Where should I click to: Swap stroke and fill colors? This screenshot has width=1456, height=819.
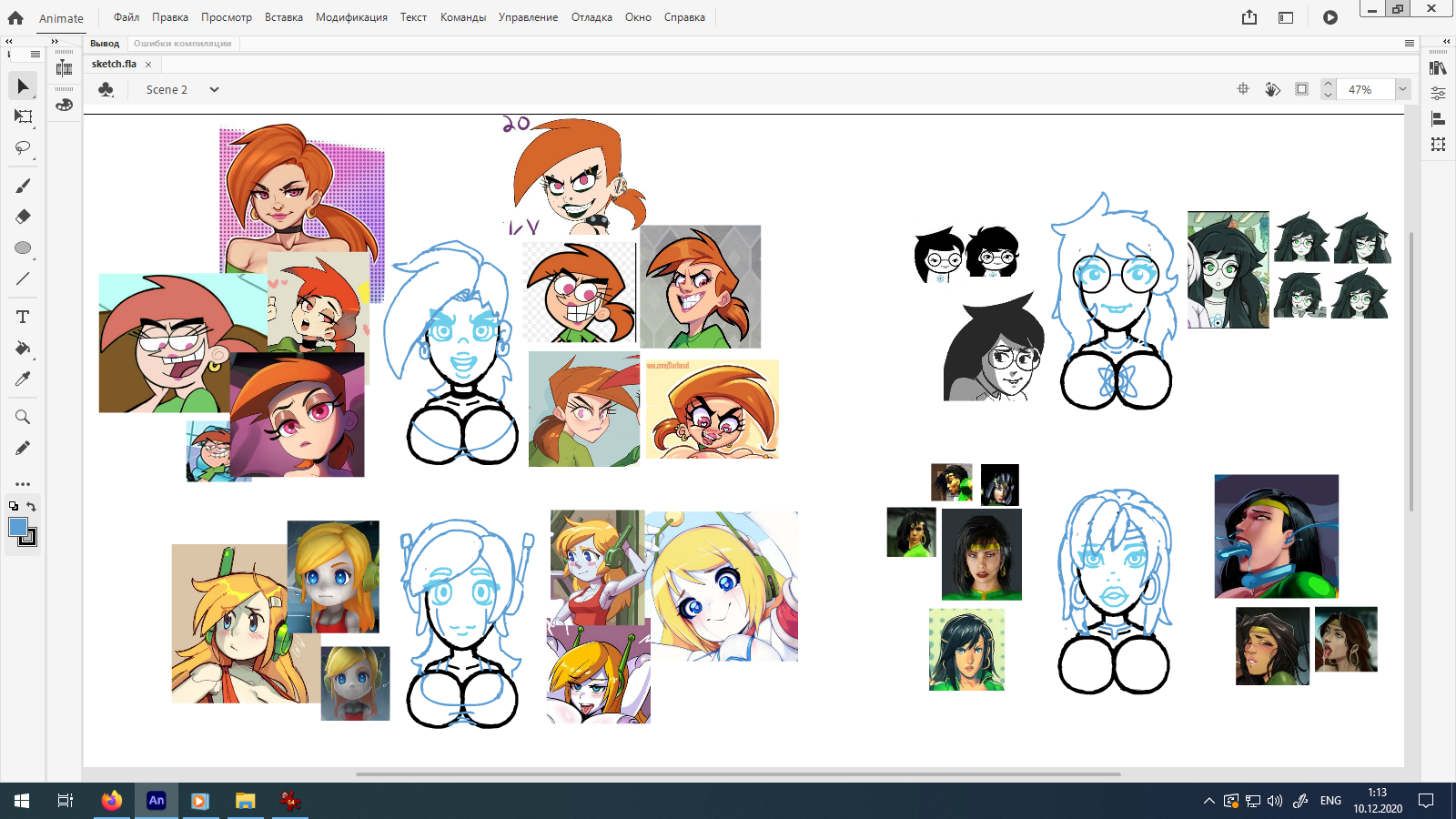coord(31,506)
